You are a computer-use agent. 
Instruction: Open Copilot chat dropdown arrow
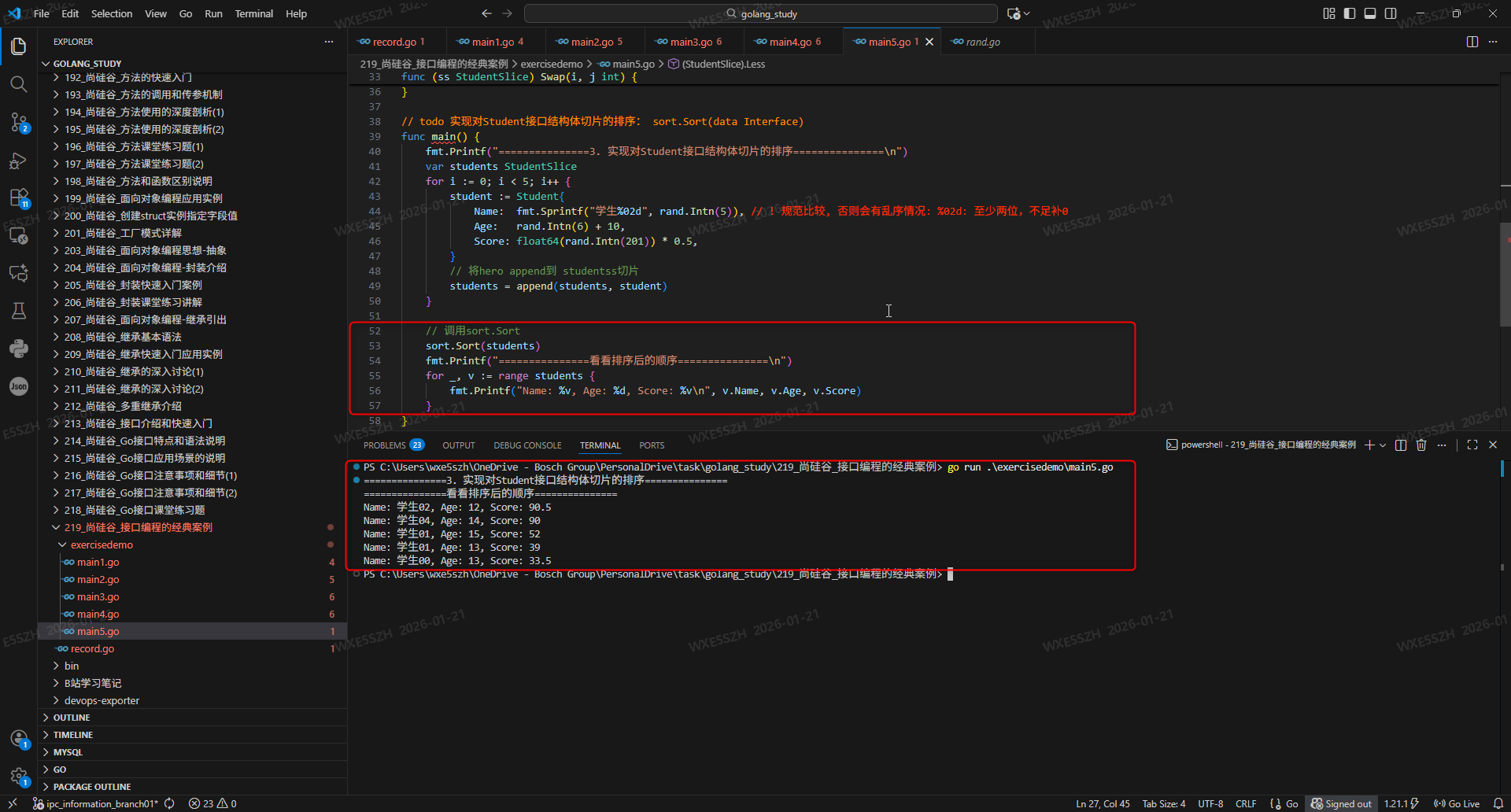1027,13
